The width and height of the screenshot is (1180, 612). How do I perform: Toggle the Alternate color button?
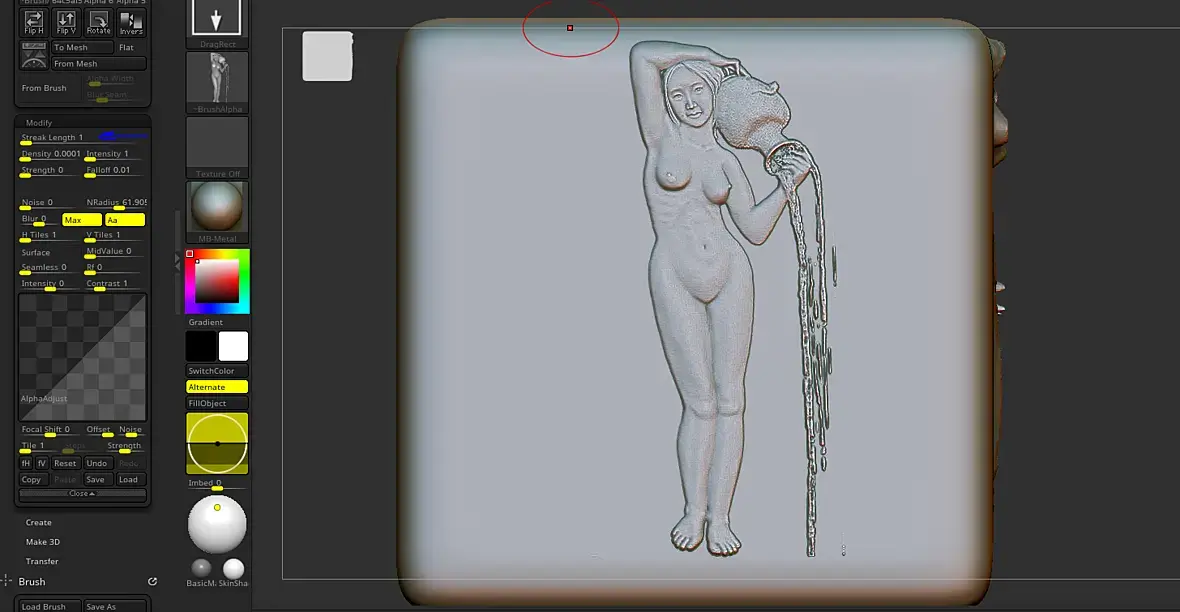[x=217, y=387]
